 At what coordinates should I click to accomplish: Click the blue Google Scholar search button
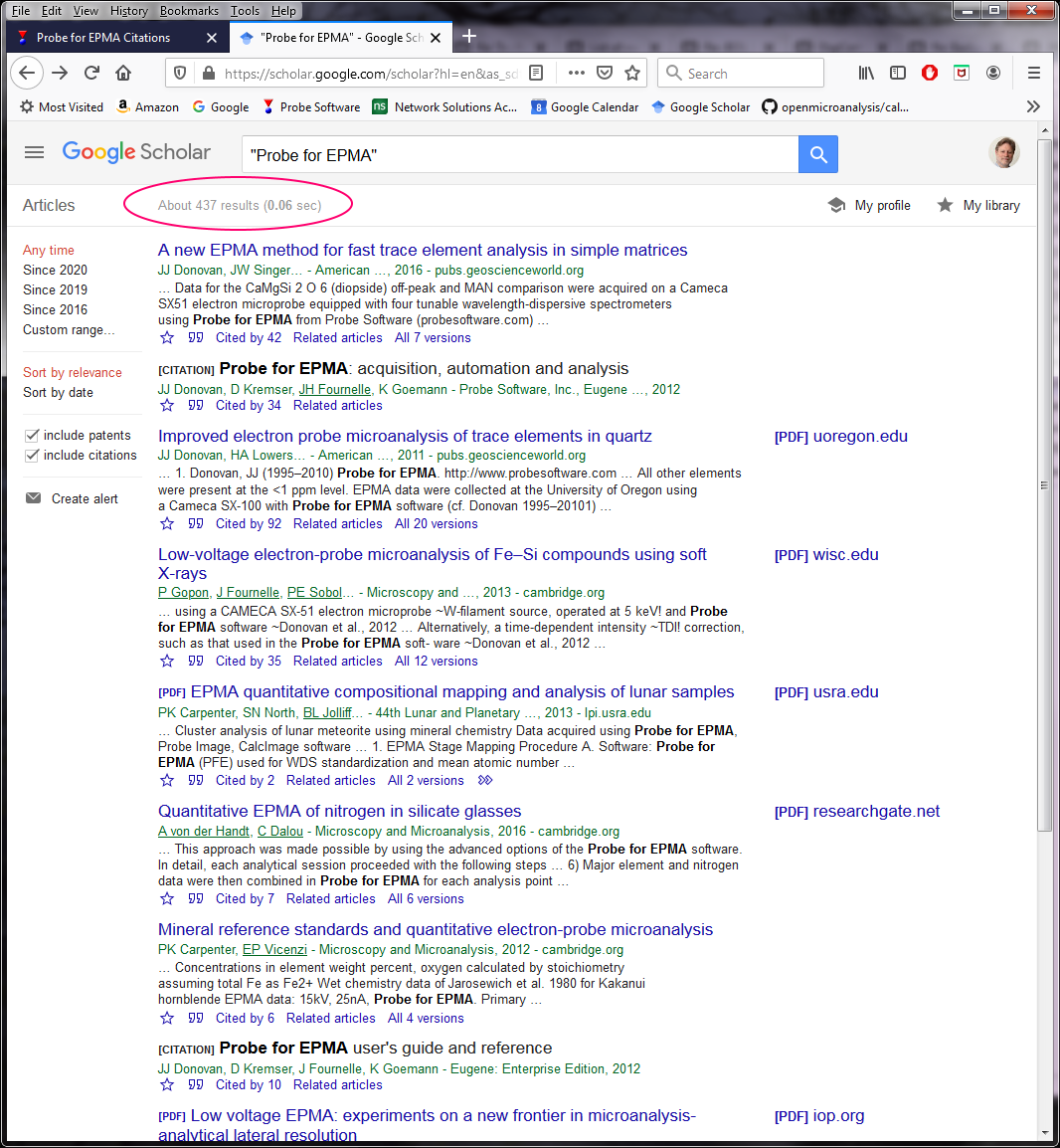817,154
